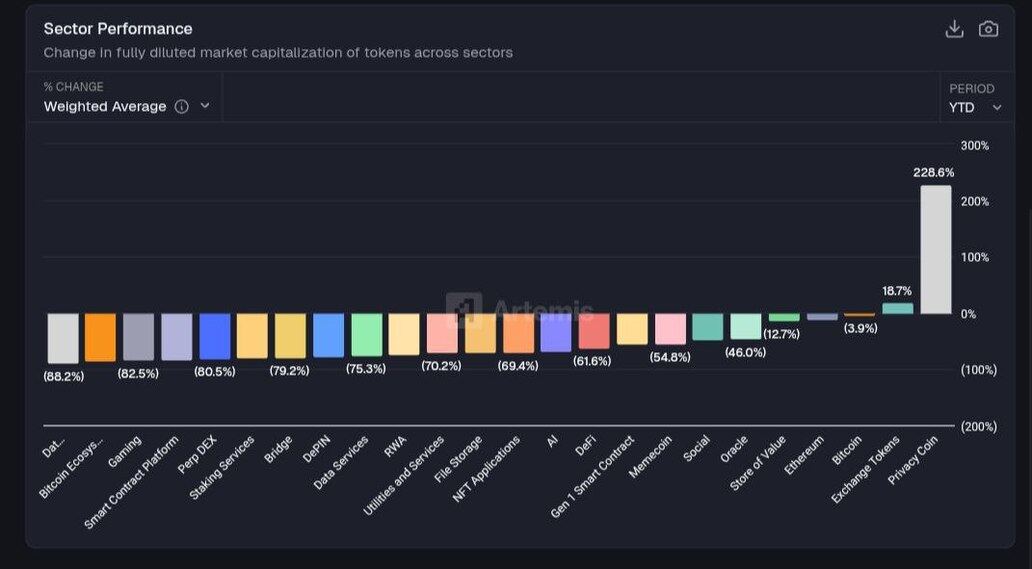1032x569 pixels.
Task: Click the camera screenshot icon
Action: point(988,29)
